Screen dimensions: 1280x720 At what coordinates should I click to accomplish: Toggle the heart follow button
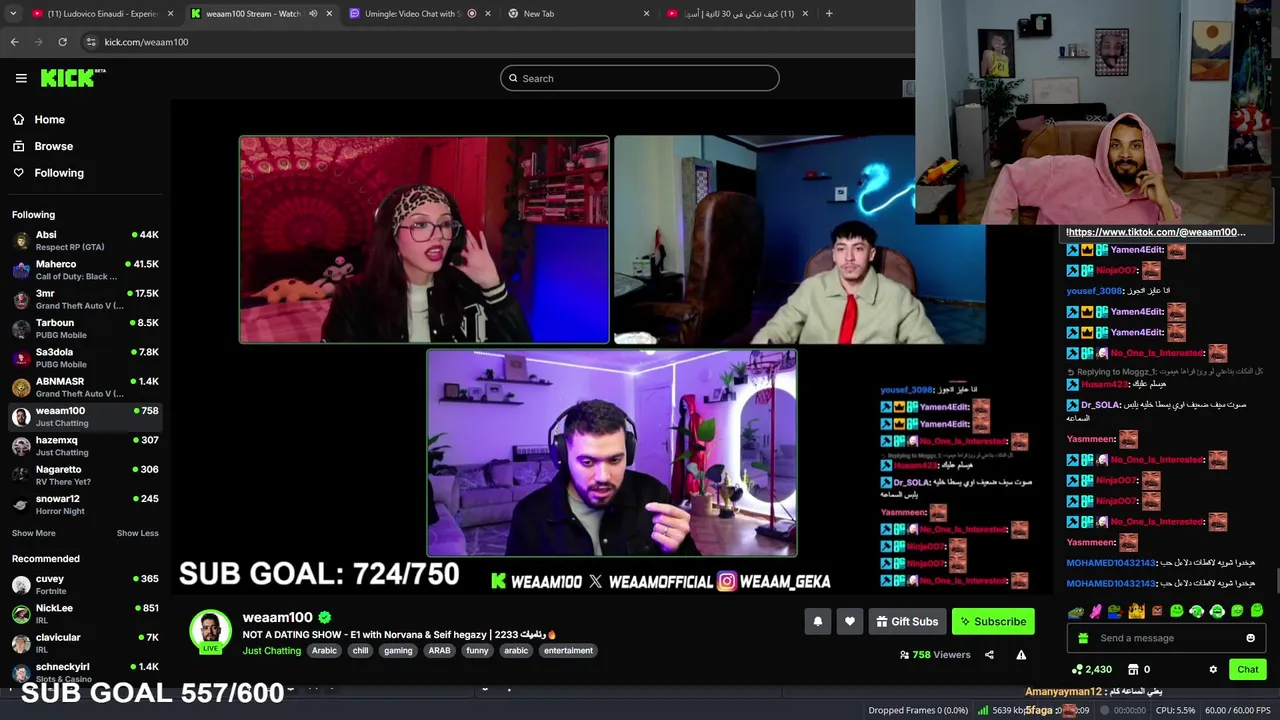[x=849, y=622]
